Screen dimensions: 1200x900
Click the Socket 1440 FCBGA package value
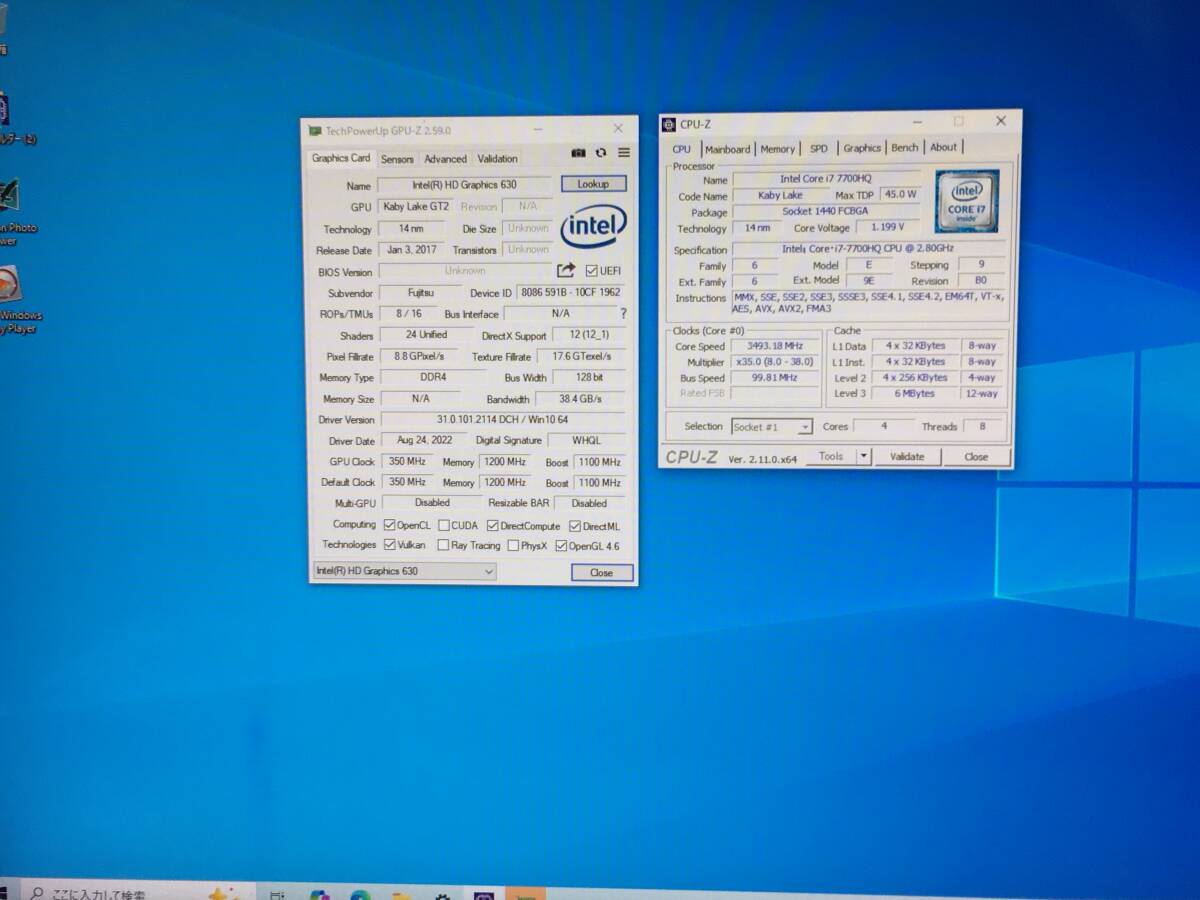click(x=826, y=212)
